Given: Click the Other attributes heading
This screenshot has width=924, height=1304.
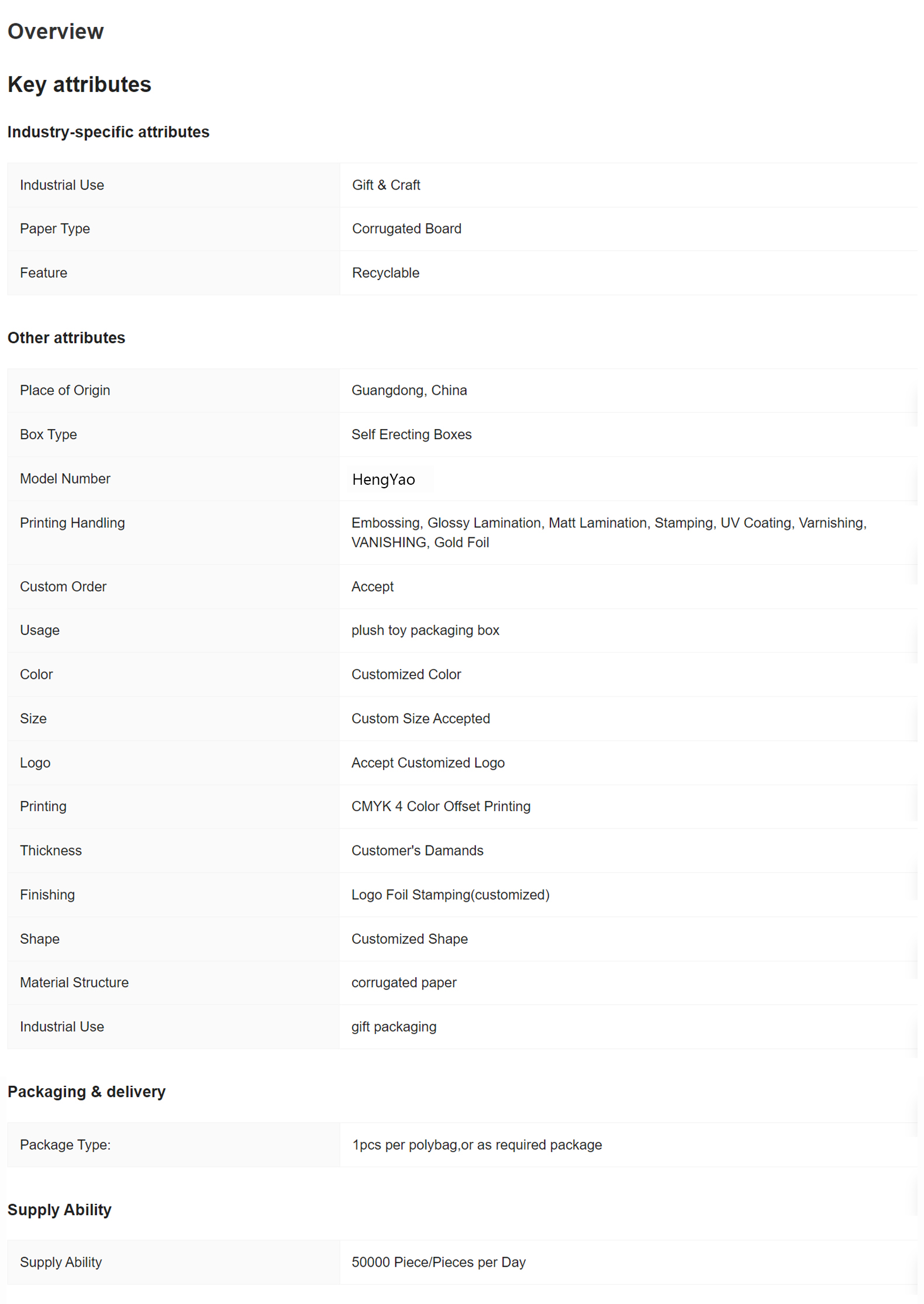Looking at the screenshot, I should (66, 338).
